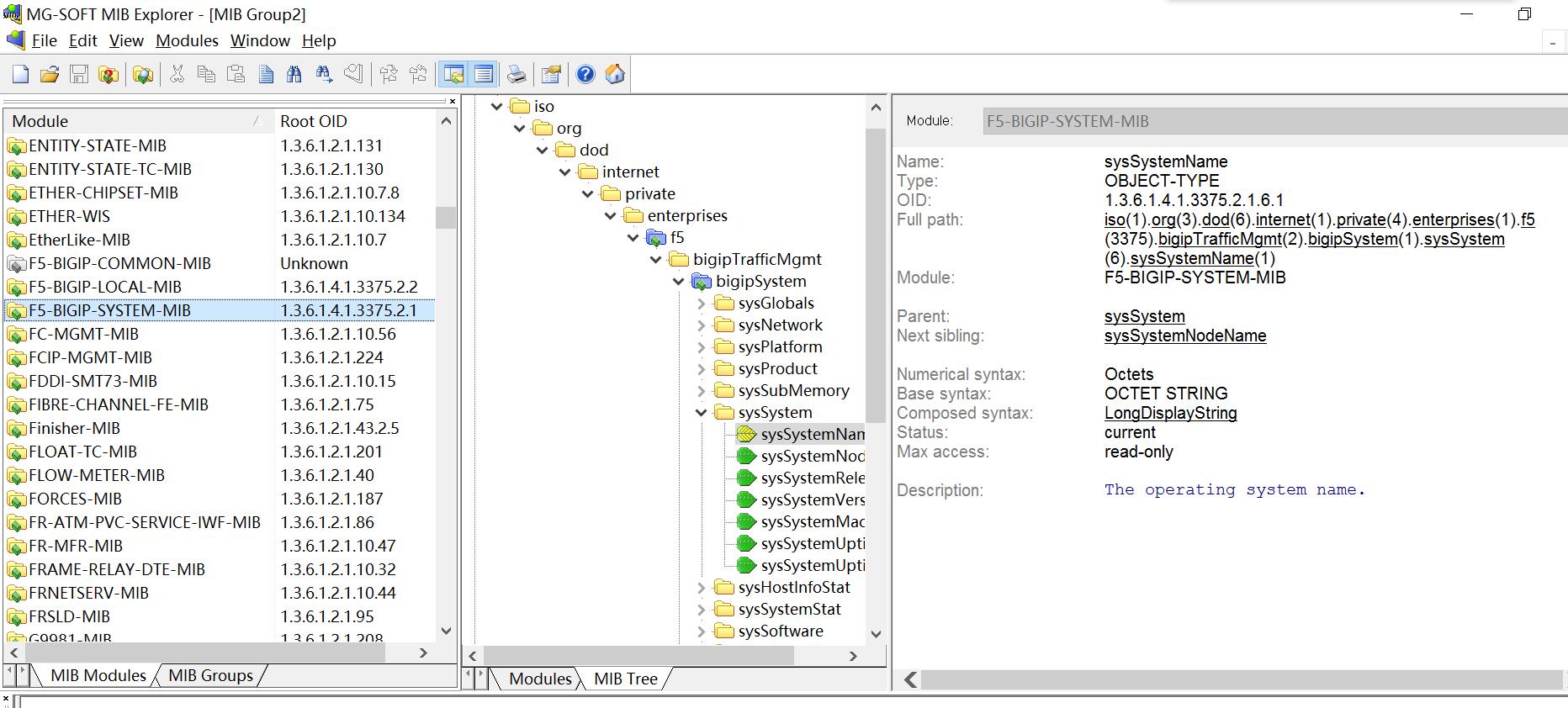Screen dimensions: 1568x708
Task: Toggle the node properties panel button
Action: click(483, 75)
